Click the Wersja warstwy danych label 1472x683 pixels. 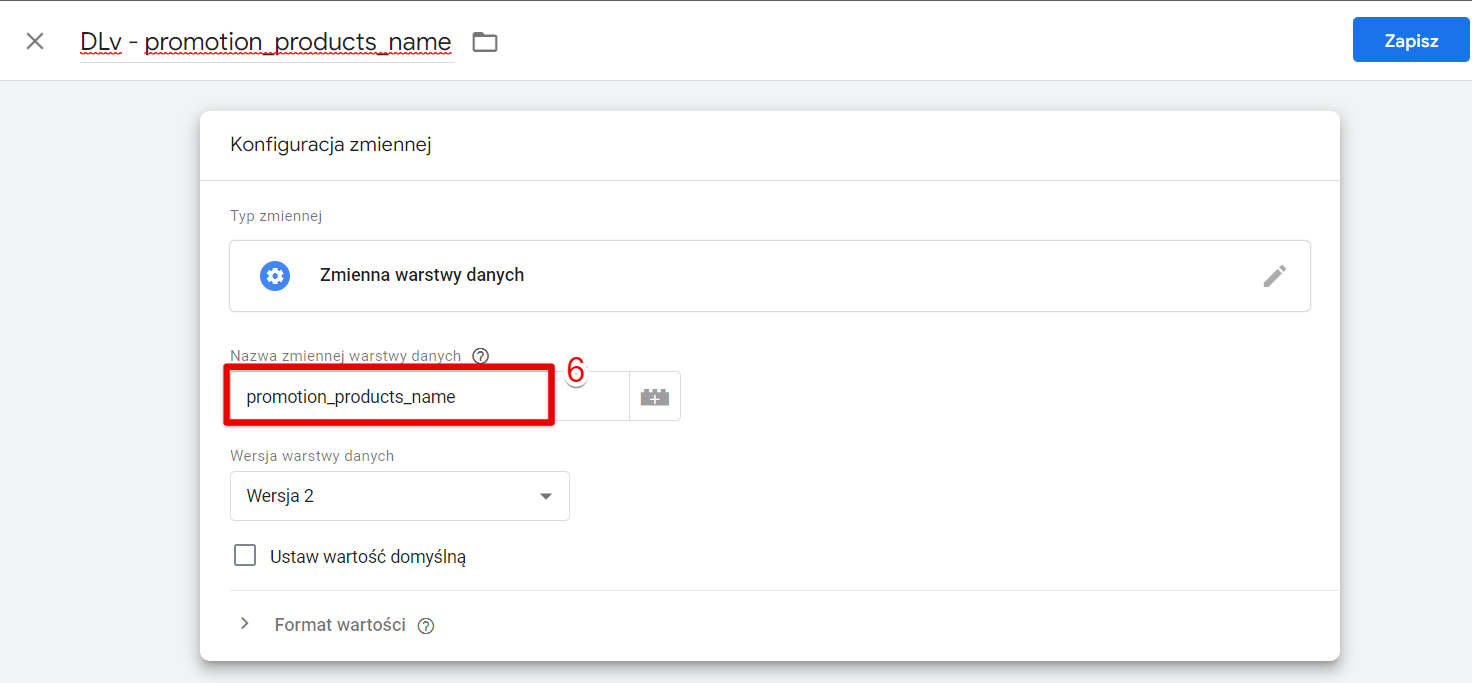click(312, 456)
